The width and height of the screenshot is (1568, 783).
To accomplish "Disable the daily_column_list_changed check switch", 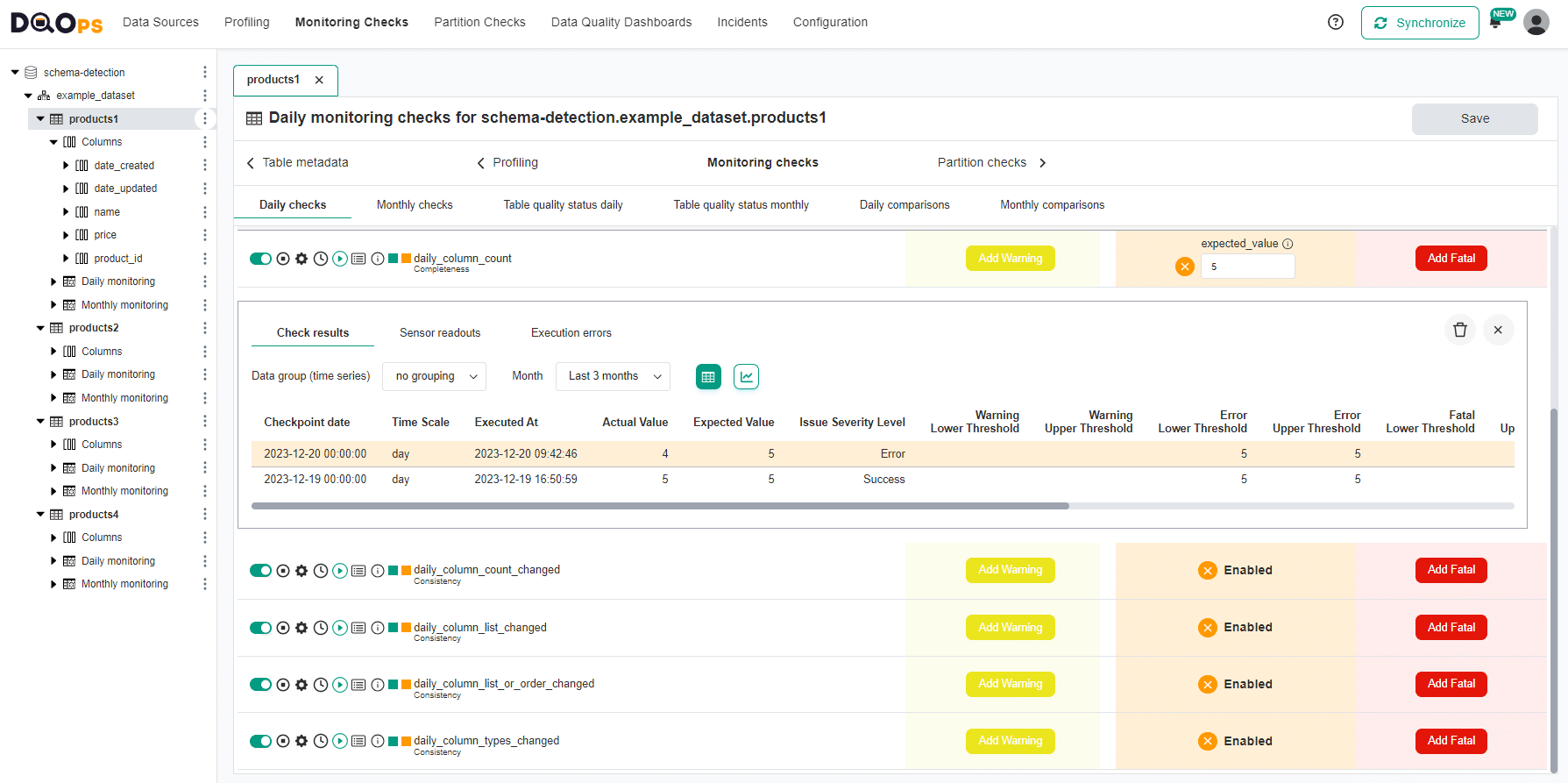I will (260, 628).
